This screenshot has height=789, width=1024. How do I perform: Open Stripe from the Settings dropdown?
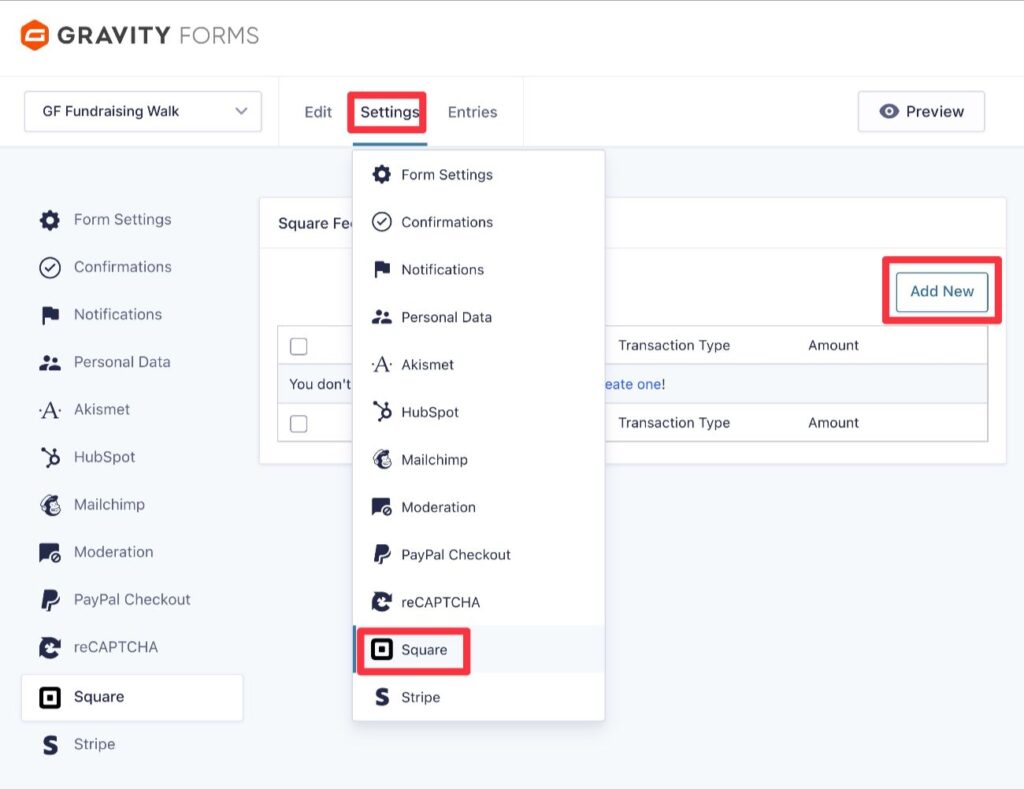click(479, 697)
